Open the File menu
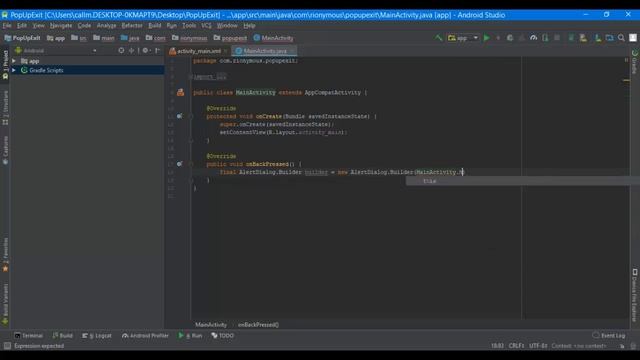640x360 pixels. pyautogui.click(x=7, y=25)
